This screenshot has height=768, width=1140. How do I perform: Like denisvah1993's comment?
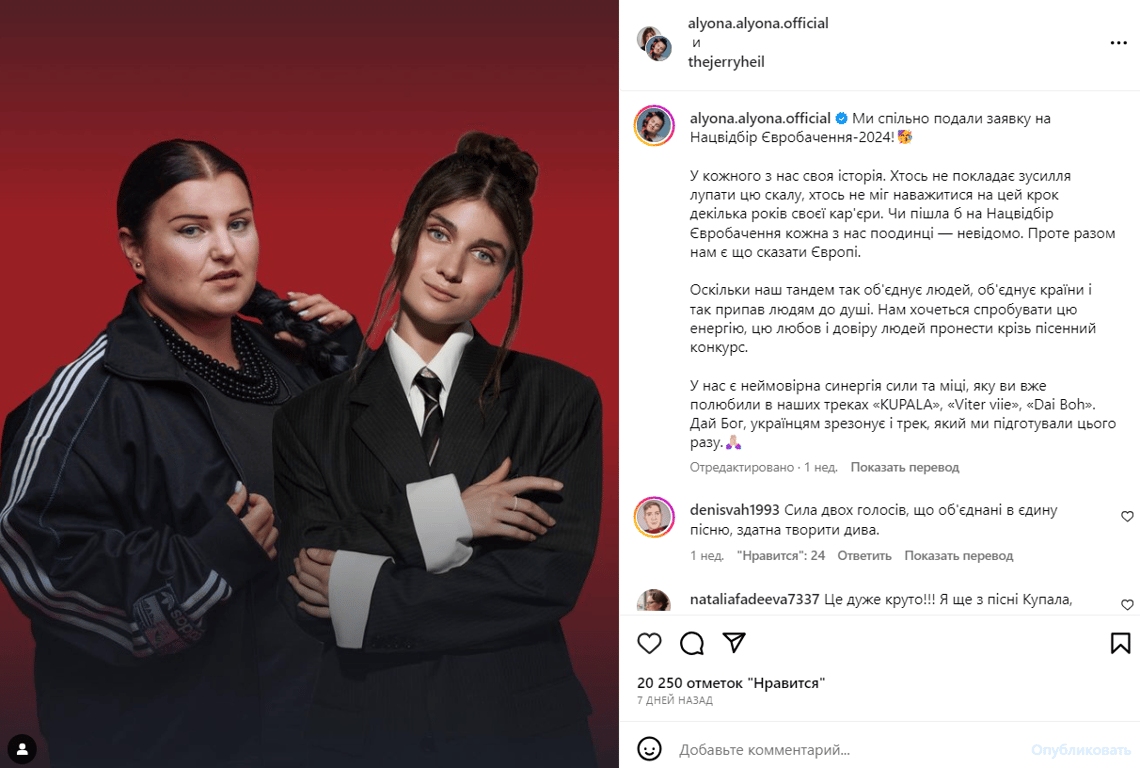[1127, 516]
